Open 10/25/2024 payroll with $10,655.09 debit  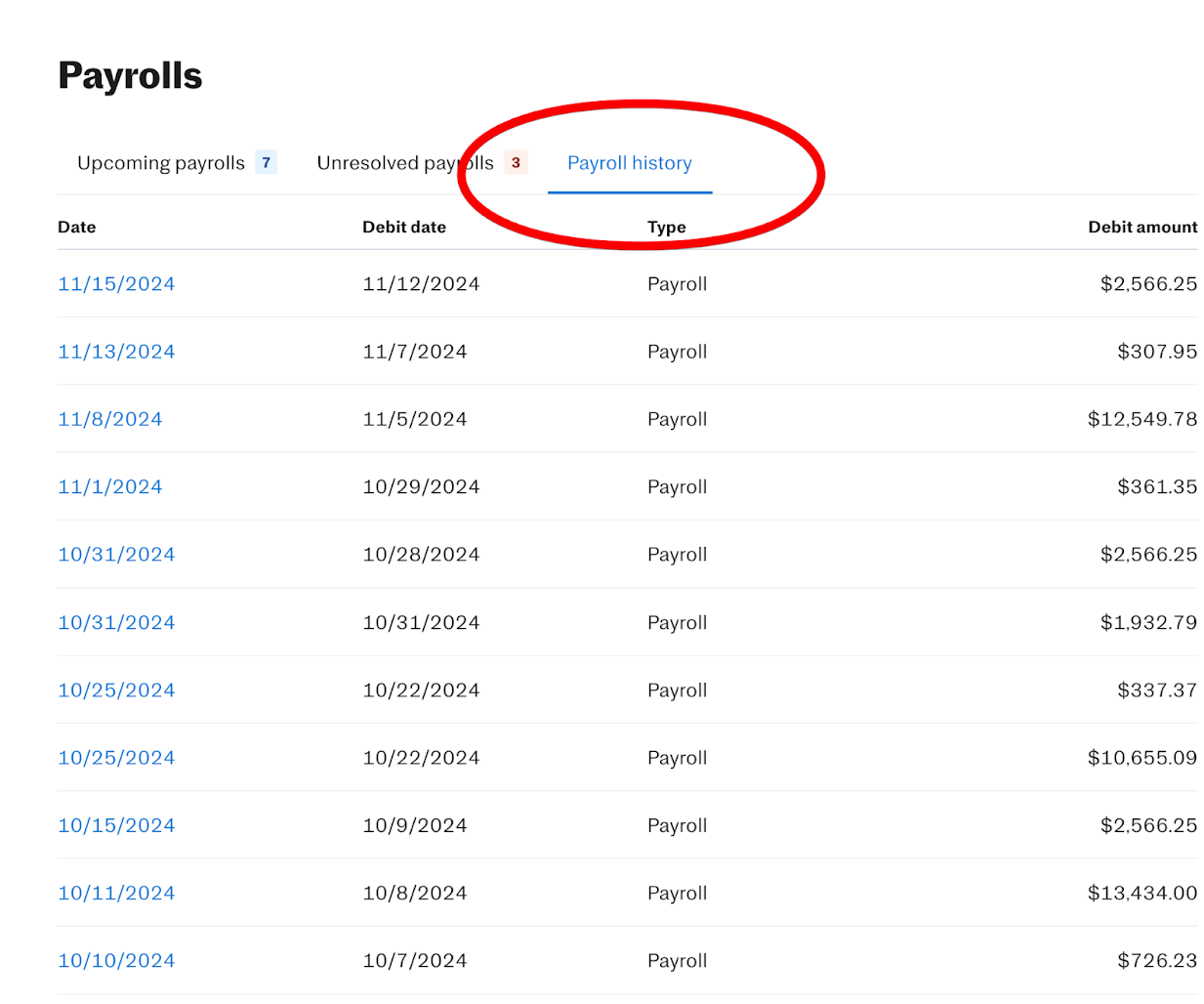(116, 758)
